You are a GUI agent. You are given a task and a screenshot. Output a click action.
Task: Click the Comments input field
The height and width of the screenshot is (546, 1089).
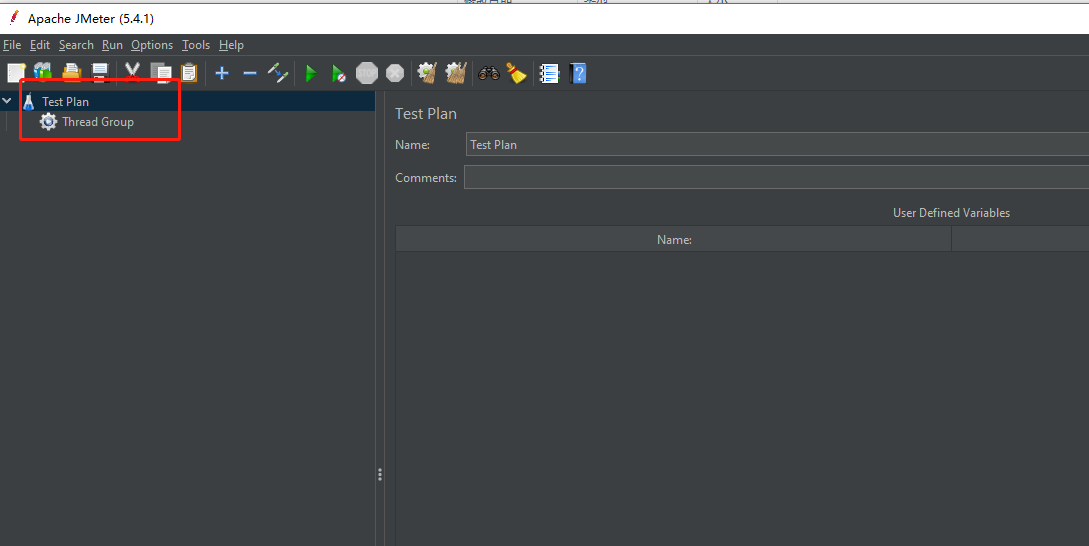[x=776, y=177]
